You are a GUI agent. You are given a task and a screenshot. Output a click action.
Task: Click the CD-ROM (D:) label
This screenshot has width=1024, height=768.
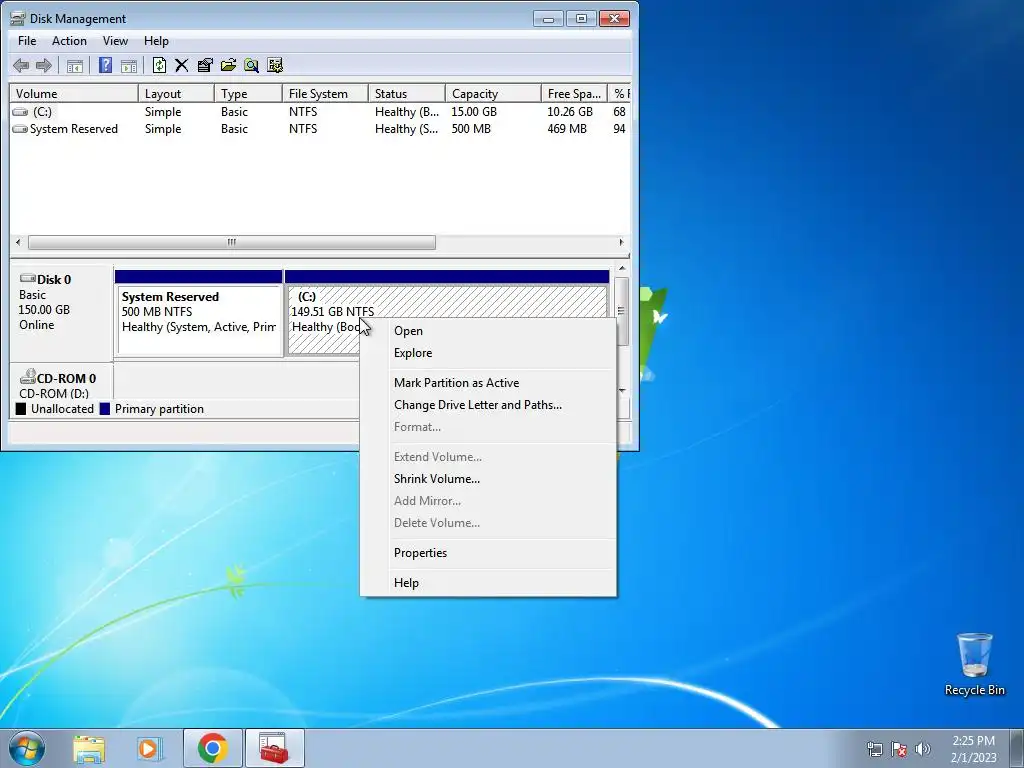pos(54,394)
